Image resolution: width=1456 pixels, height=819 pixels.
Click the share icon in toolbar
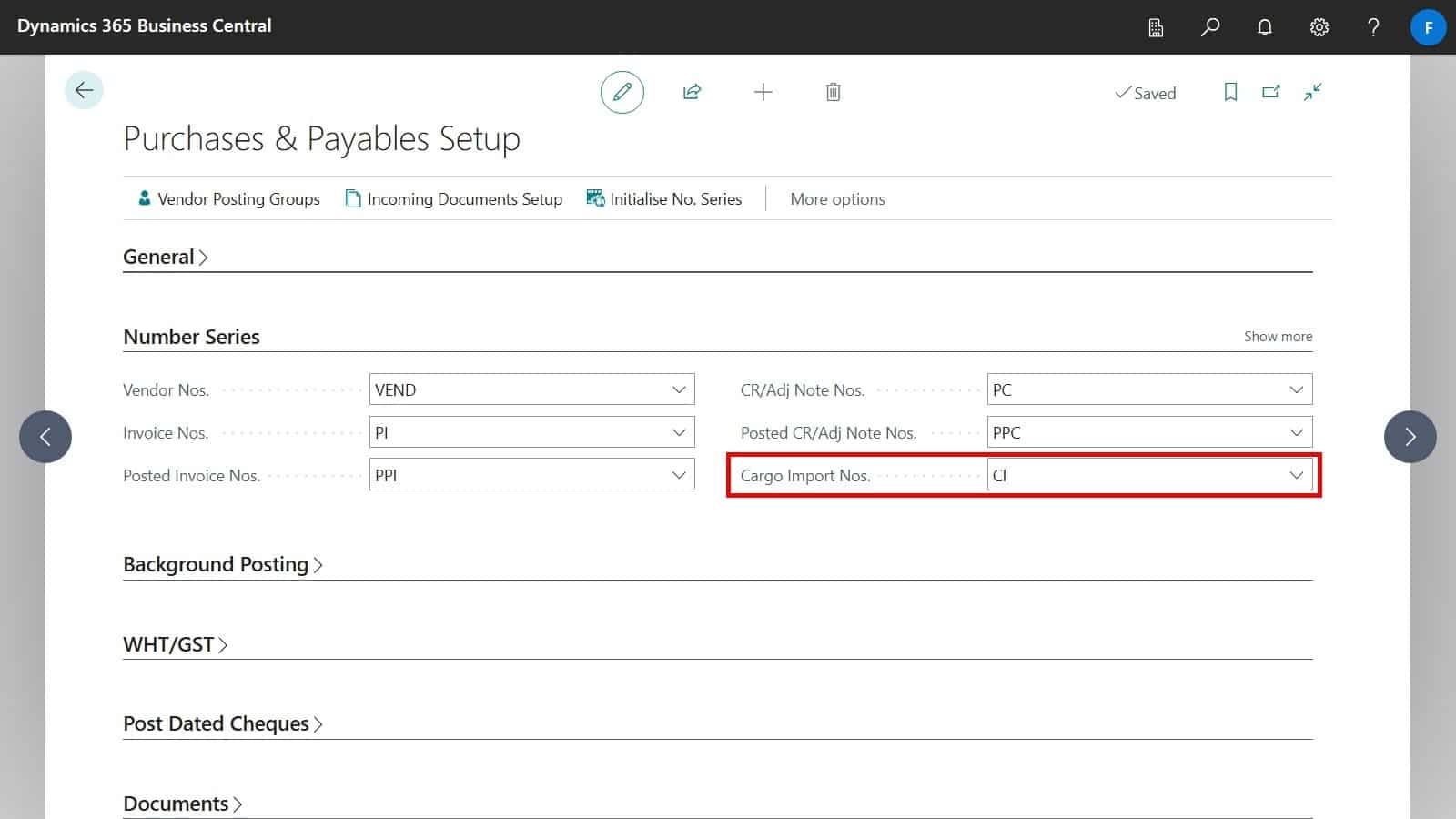point(692,92)
